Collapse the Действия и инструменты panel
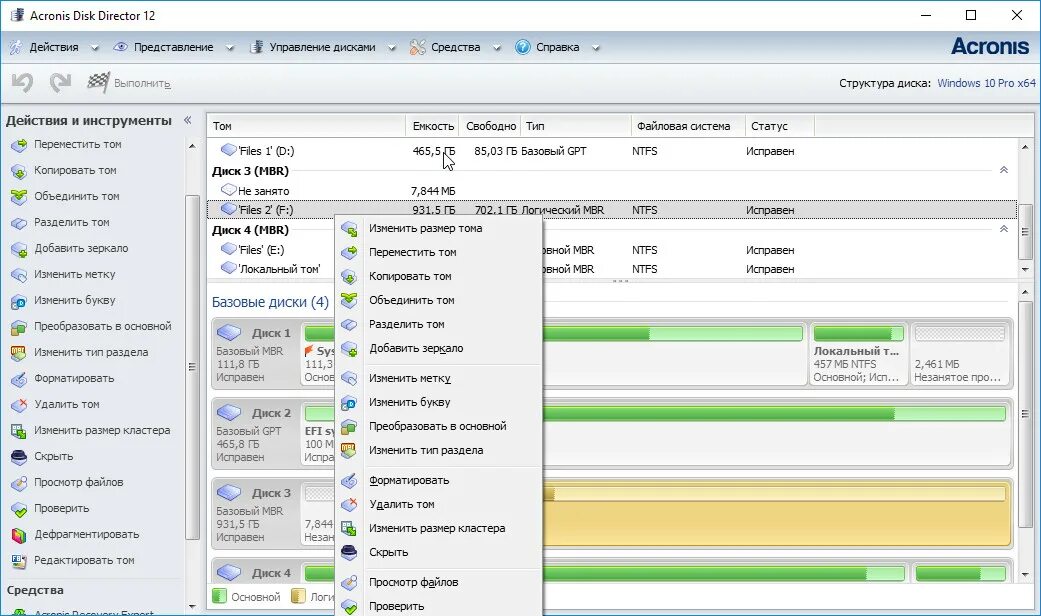Image resolution: width=1041 pixels, height=616 pixels. (187, 120)
